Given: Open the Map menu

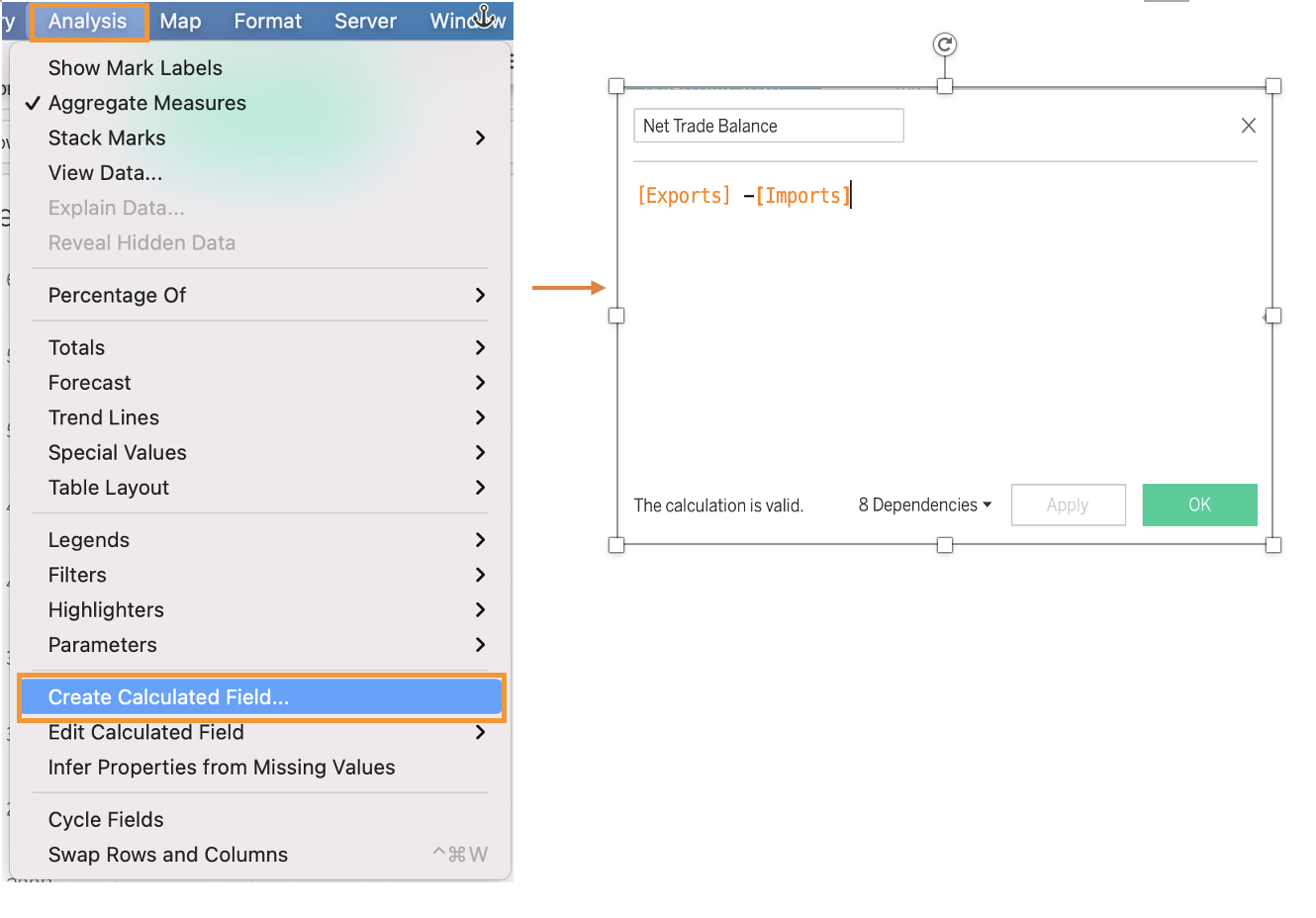Looking at the screenshot, I should (x=180, y=21).
